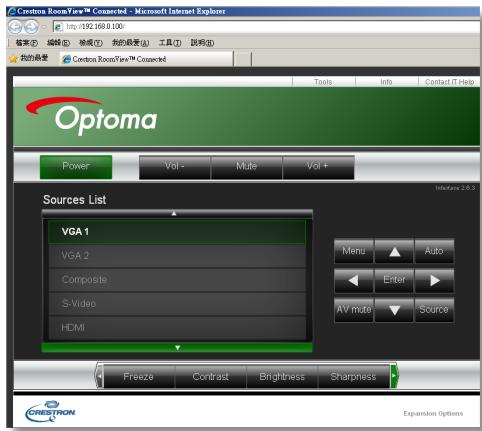Click Expansion Options link
Screen dimensions: 482x431
pyautogui.click(x=433, y=413)
